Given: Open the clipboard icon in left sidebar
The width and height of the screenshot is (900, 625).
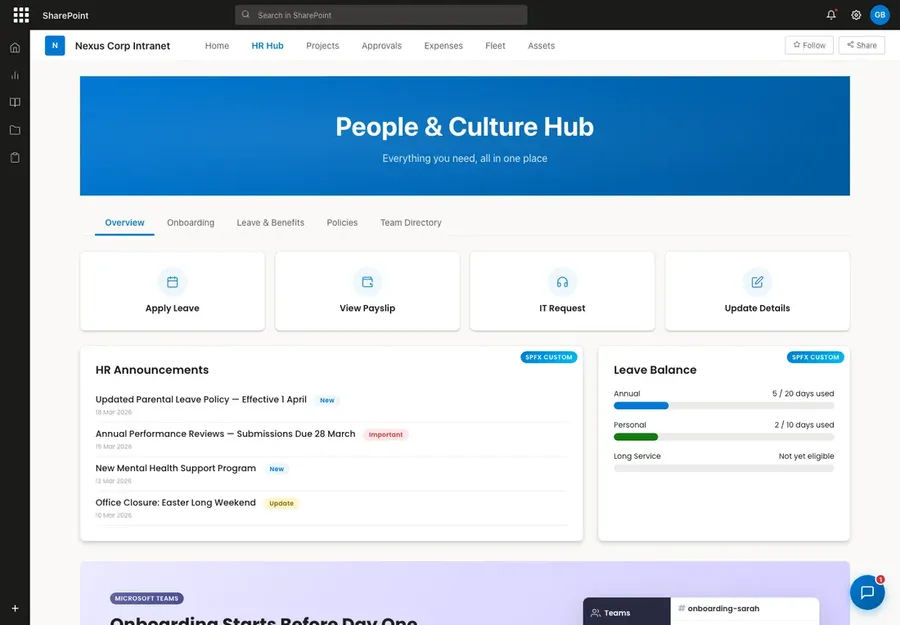Looking at the screenshot, I should point(15,157).
